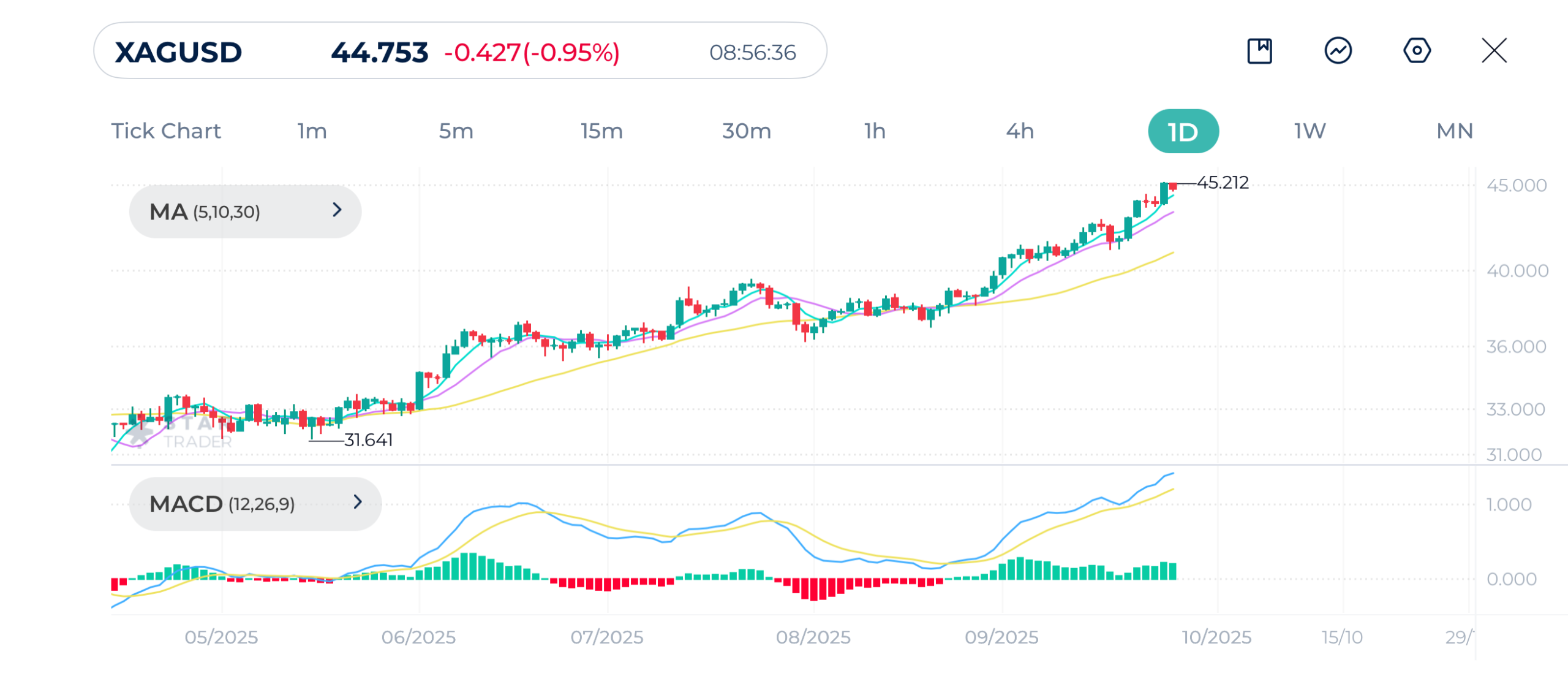Open the chart indicators icon
1568x695 pixels.
coord(1338,51)
